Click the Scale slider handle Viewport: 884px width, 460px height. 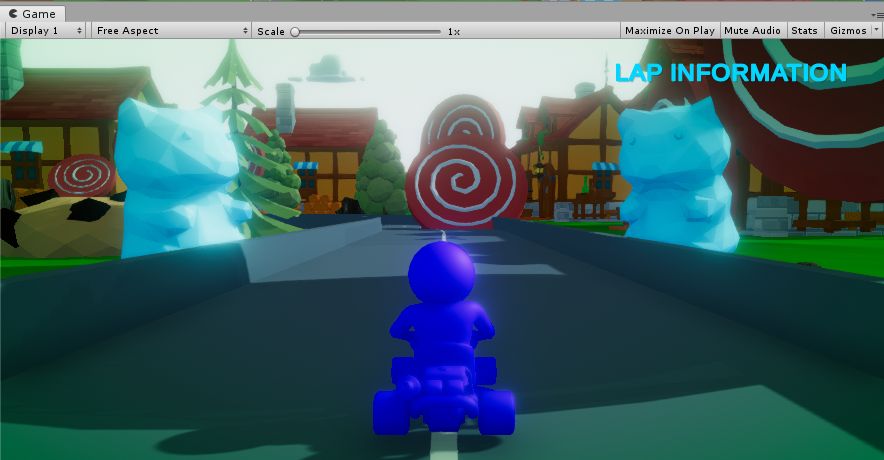tap(295, 32)
